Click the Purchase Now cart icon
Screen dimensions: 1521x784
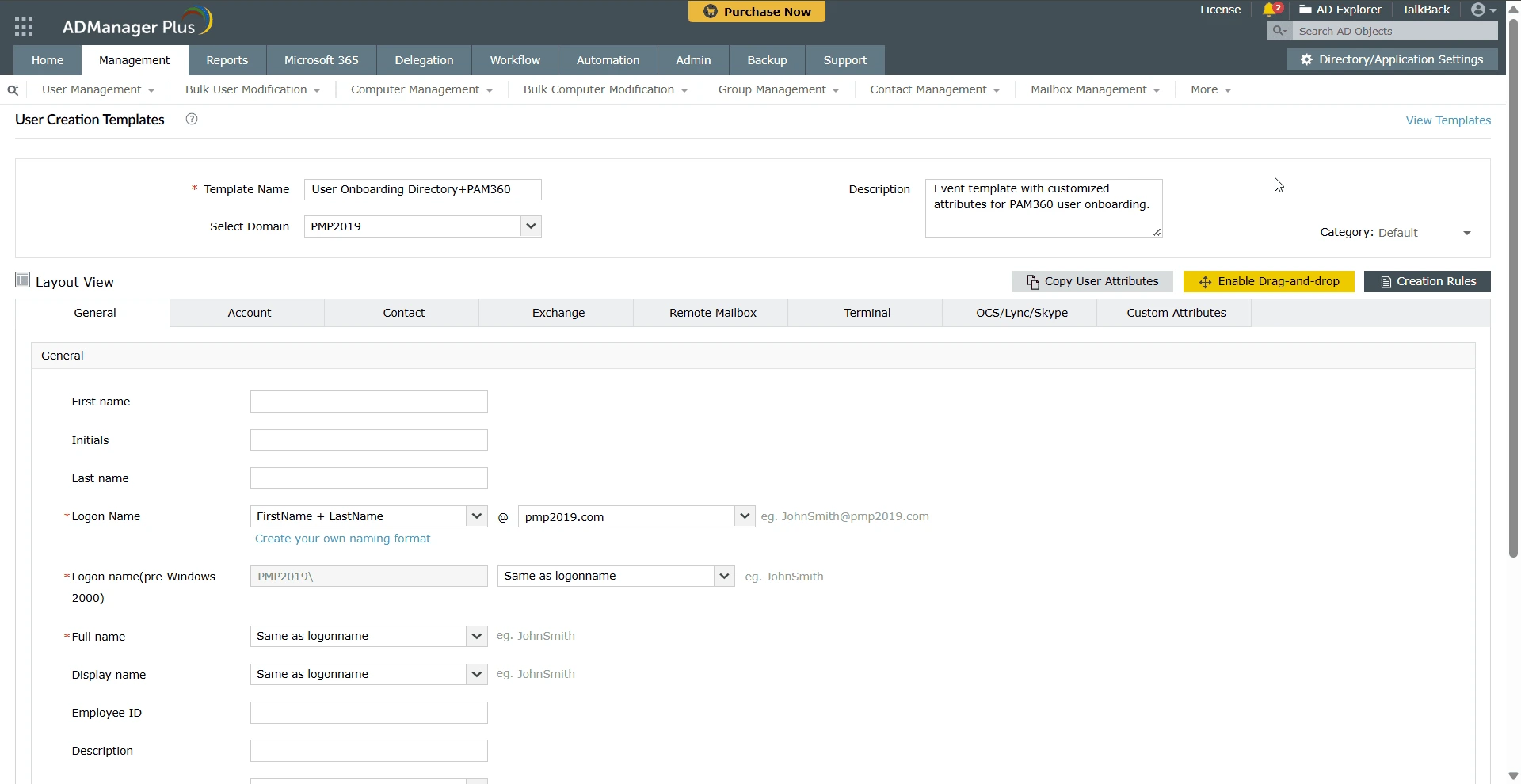pos(709,11)
